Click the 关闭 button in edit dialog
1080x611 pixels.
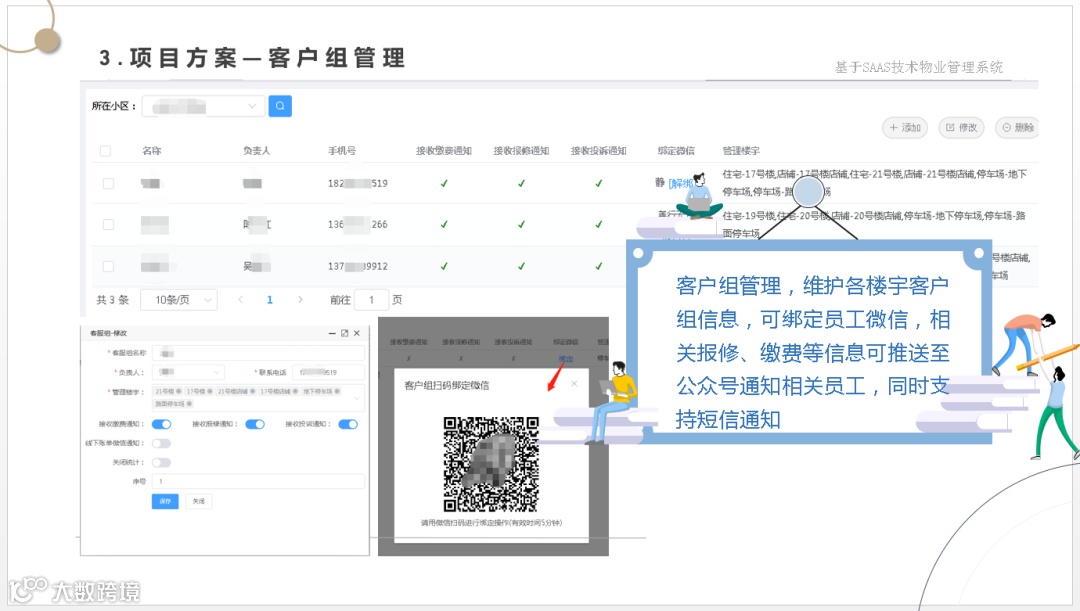(198, 501)
